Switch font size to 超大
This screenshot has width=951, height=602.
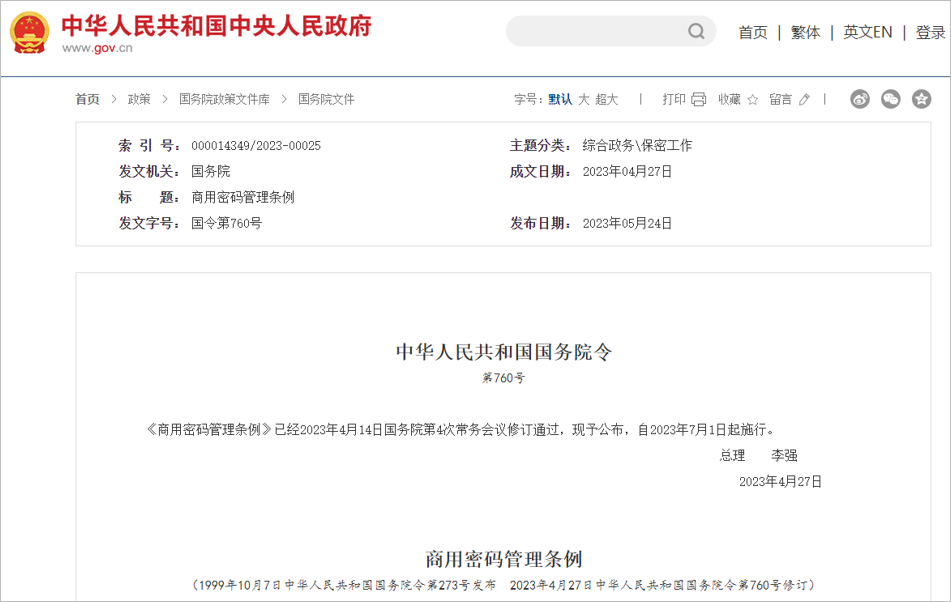coord(607,99)
